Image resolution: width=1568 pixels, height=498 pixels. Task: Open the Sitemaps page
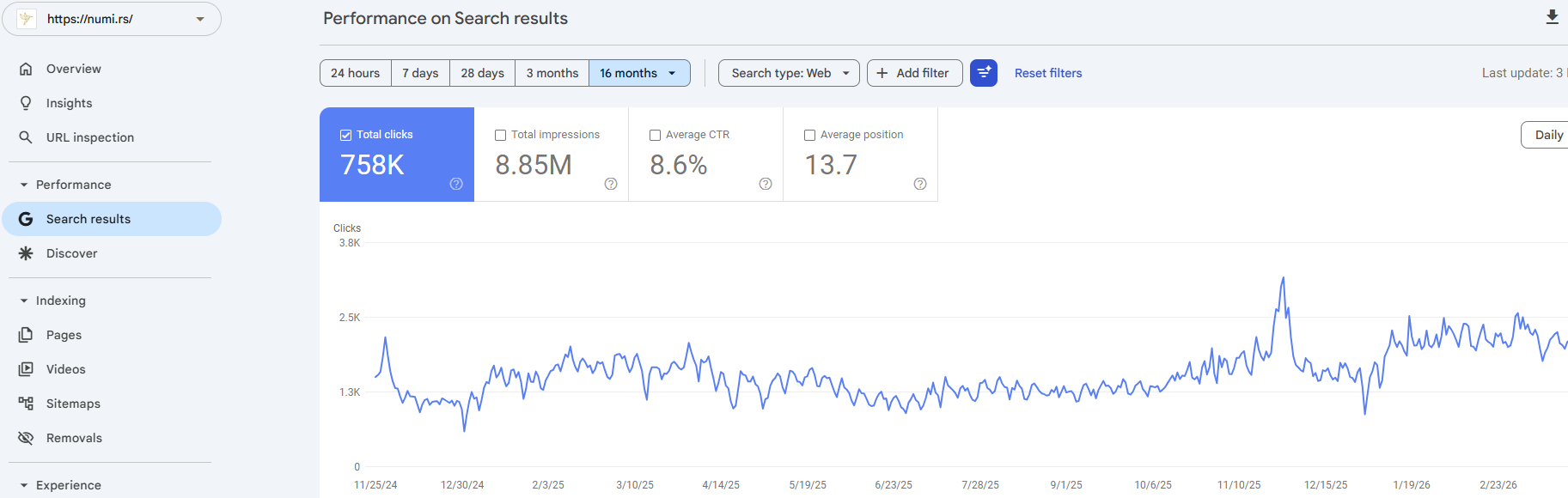pyautogui.click(x=73, y=404)
